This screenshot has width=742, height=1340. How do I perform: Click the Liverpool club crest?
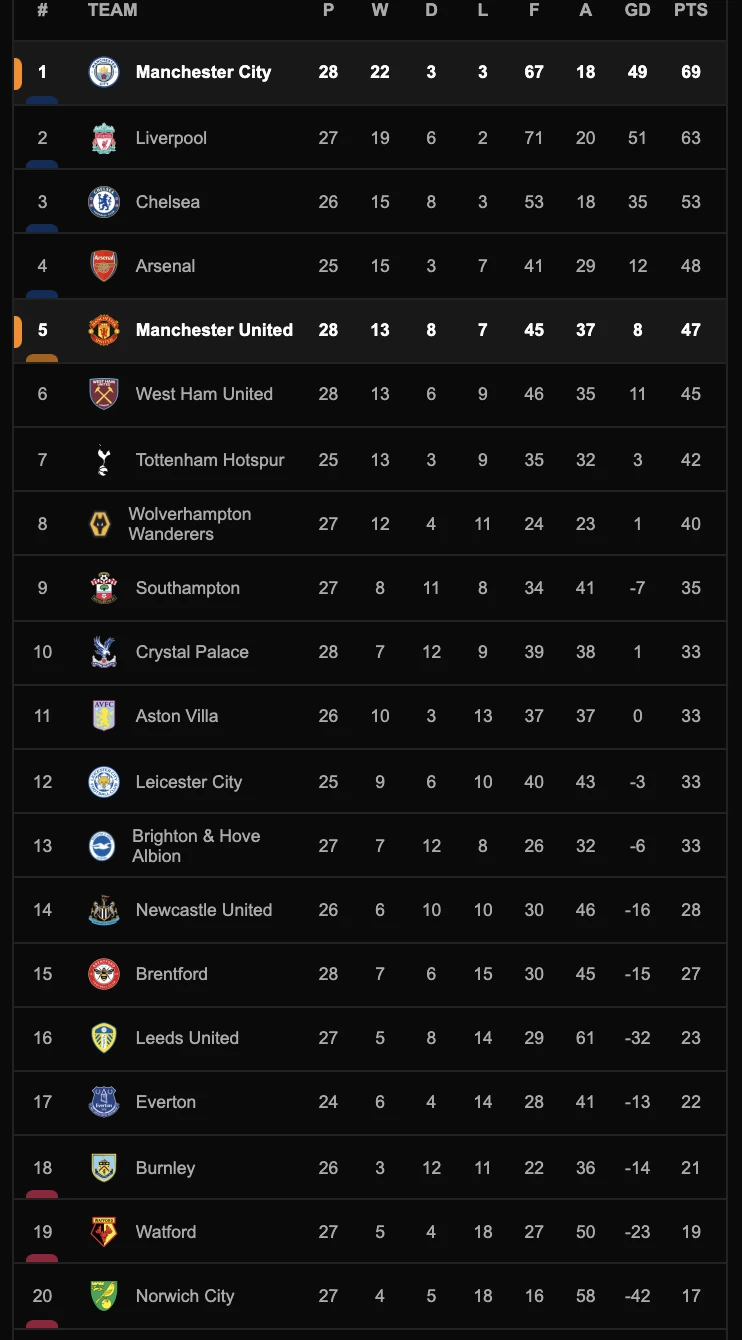(x=104, y=138)
